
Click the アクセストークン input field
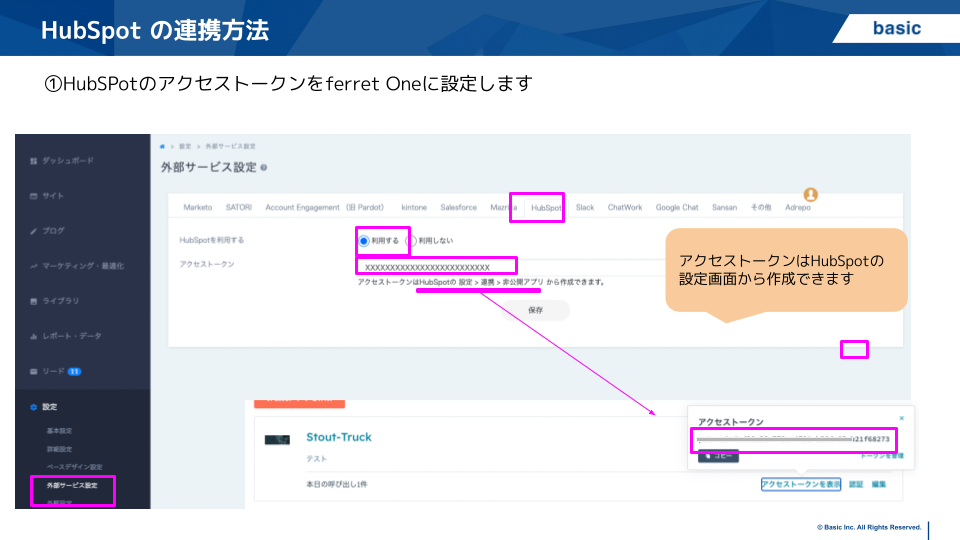(x=511, y=268)
